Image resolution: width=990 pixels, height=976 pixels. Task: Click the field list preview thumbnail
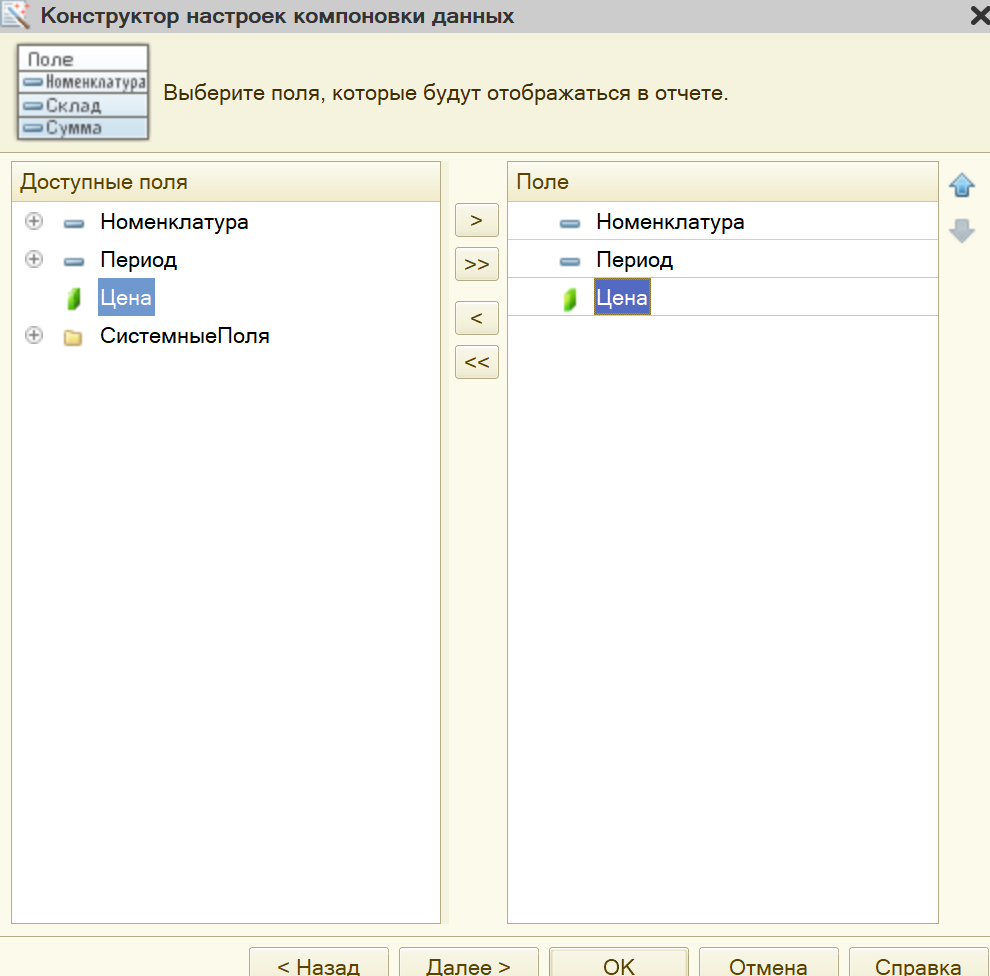[x=83, y=92]
